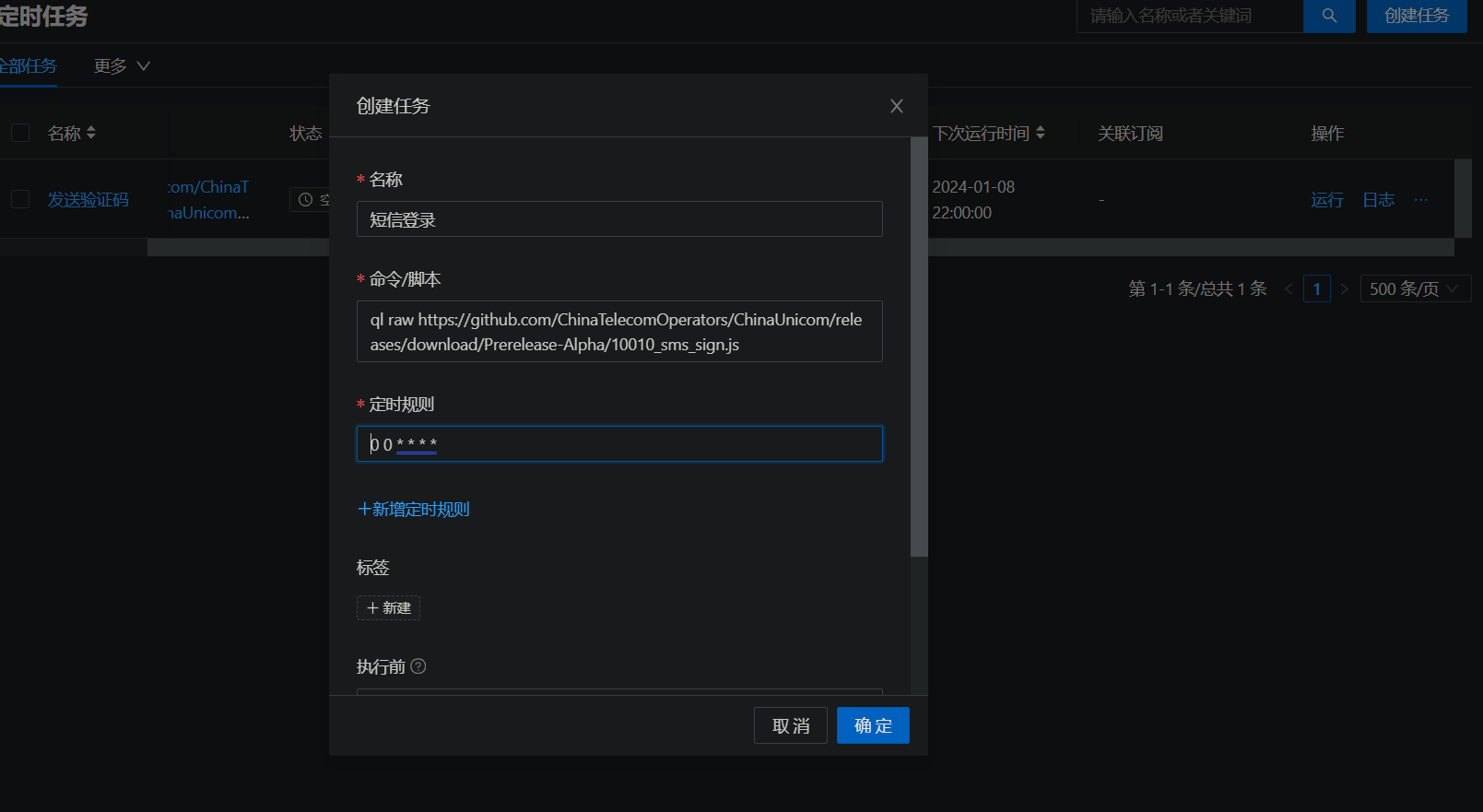
Task: Go to next page arrow in pagination
Action: [1345, 288]
